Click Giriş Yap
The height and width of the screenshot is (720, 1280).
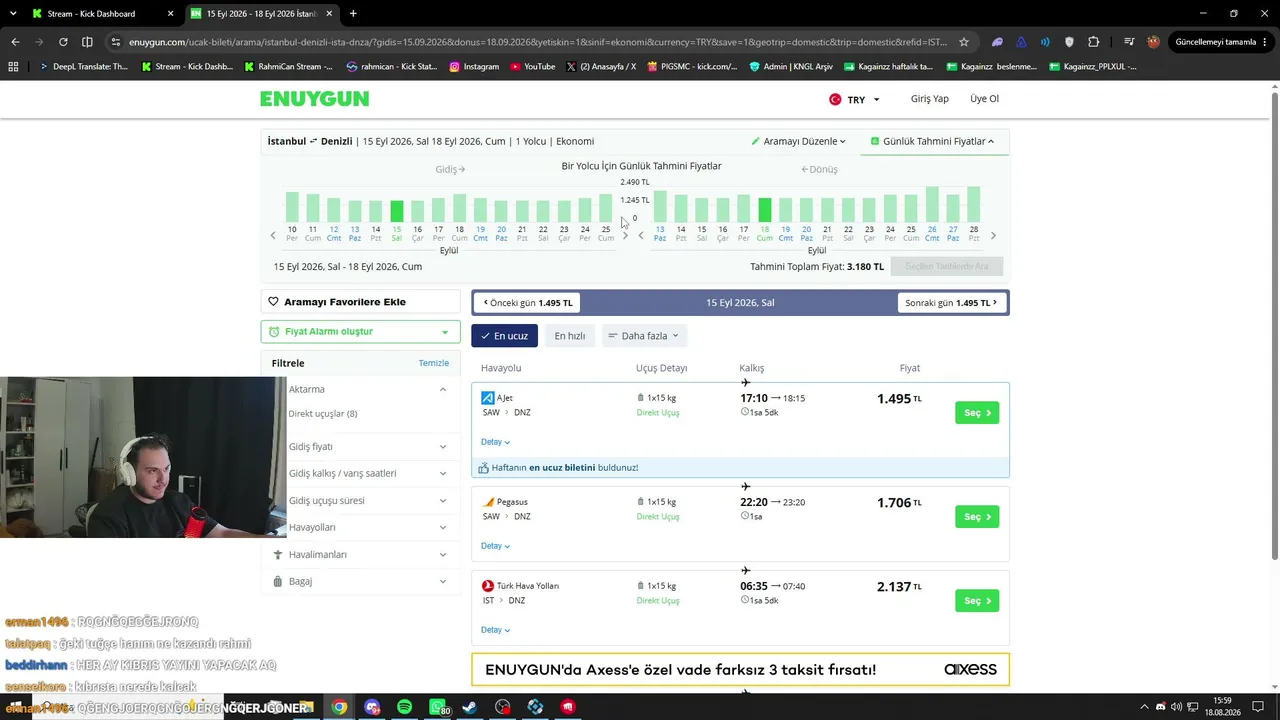point(929,99)
